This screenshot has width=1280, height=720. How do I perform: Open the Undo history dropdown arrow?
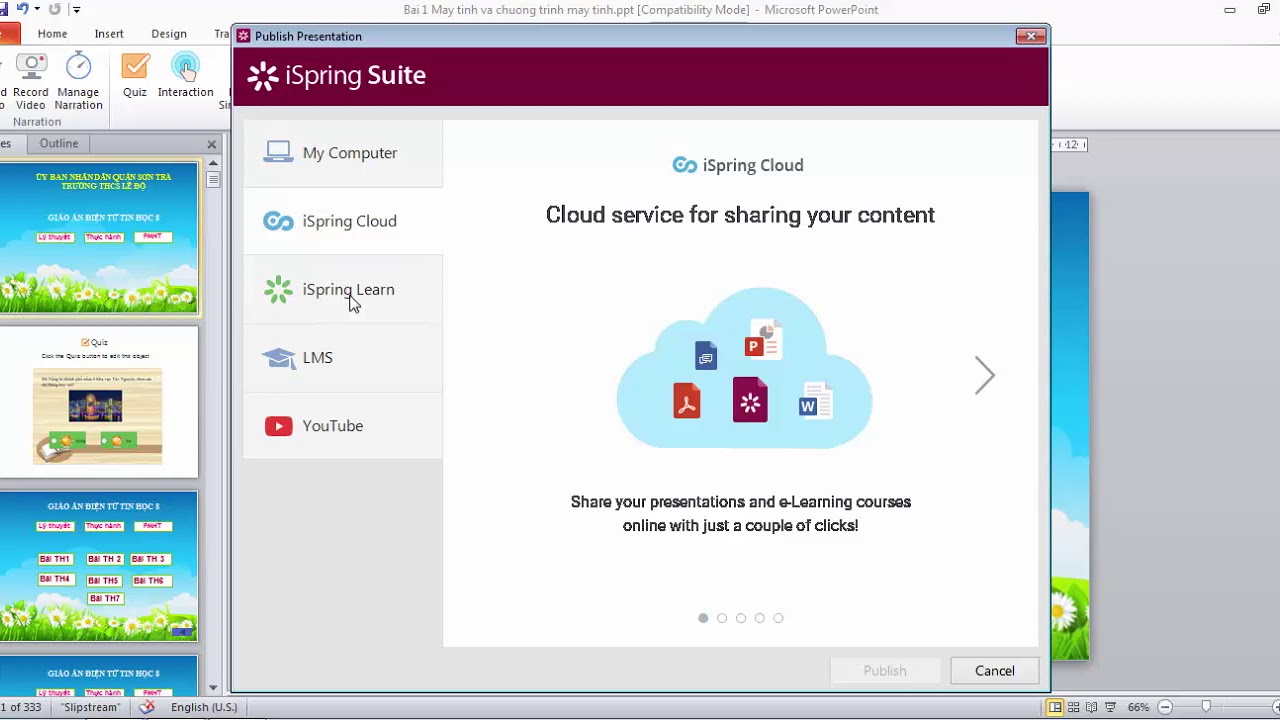point(37,9)
